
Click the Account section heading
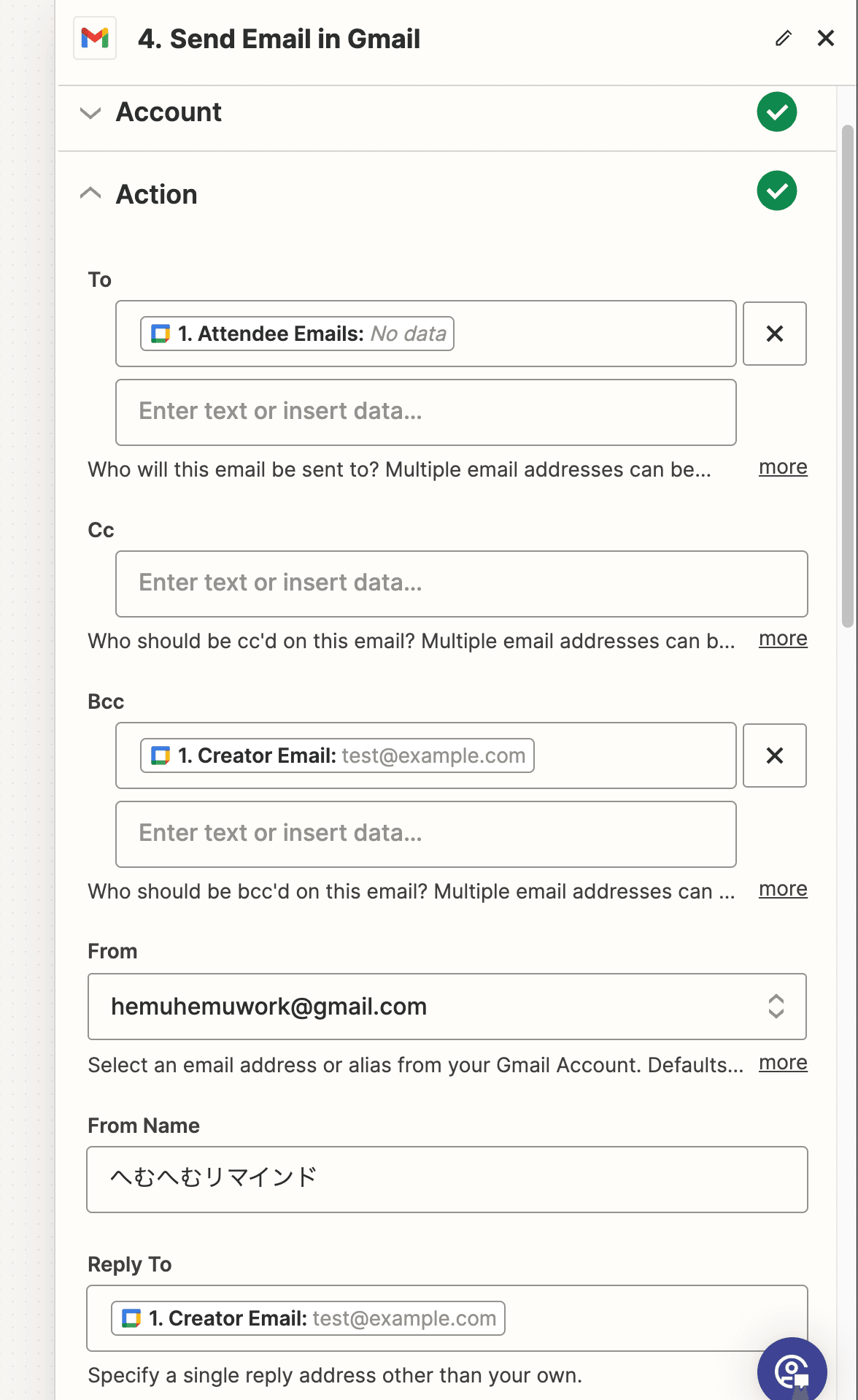pos(169,112)
